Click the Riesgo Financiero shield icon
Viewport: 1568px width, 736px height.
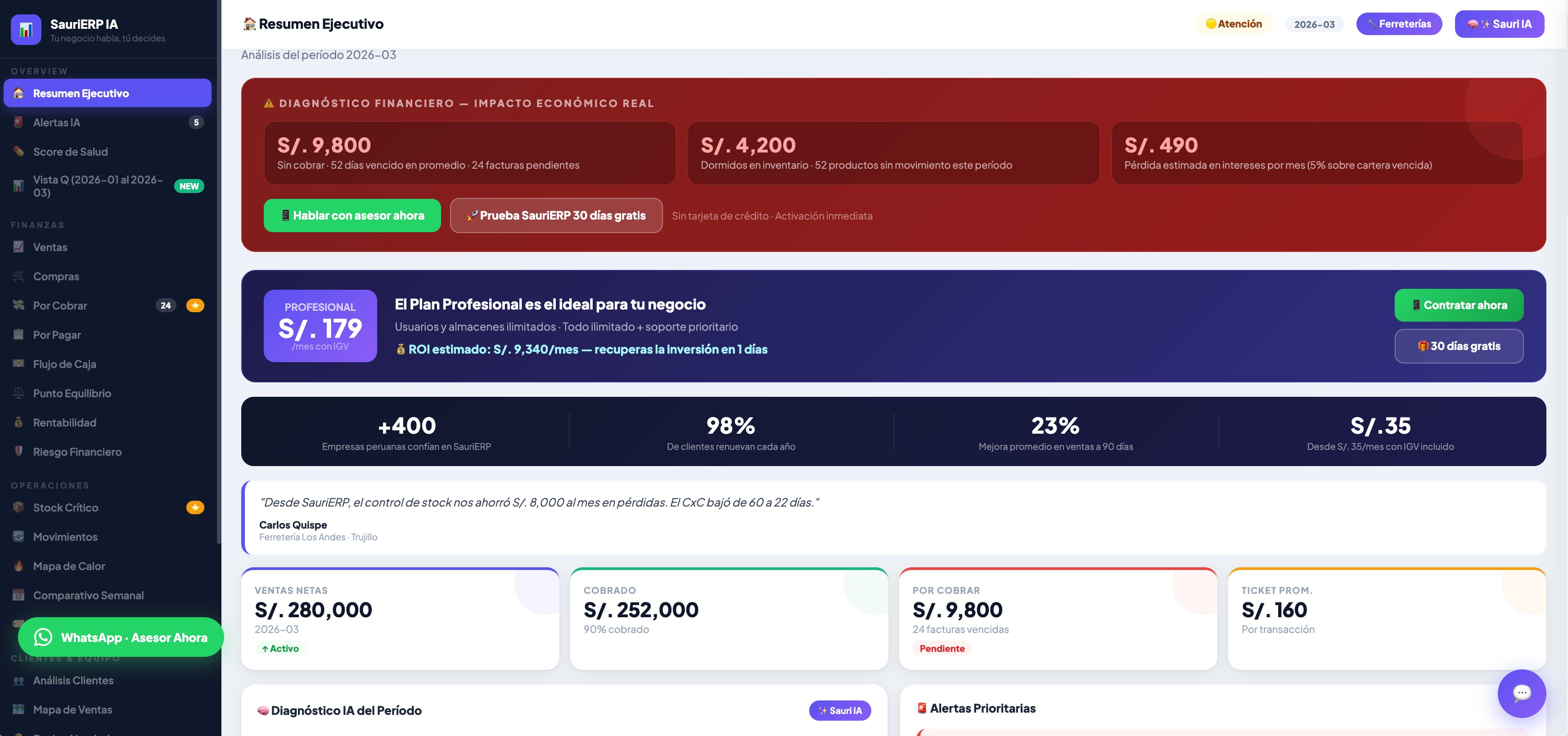tap(19, 451)
